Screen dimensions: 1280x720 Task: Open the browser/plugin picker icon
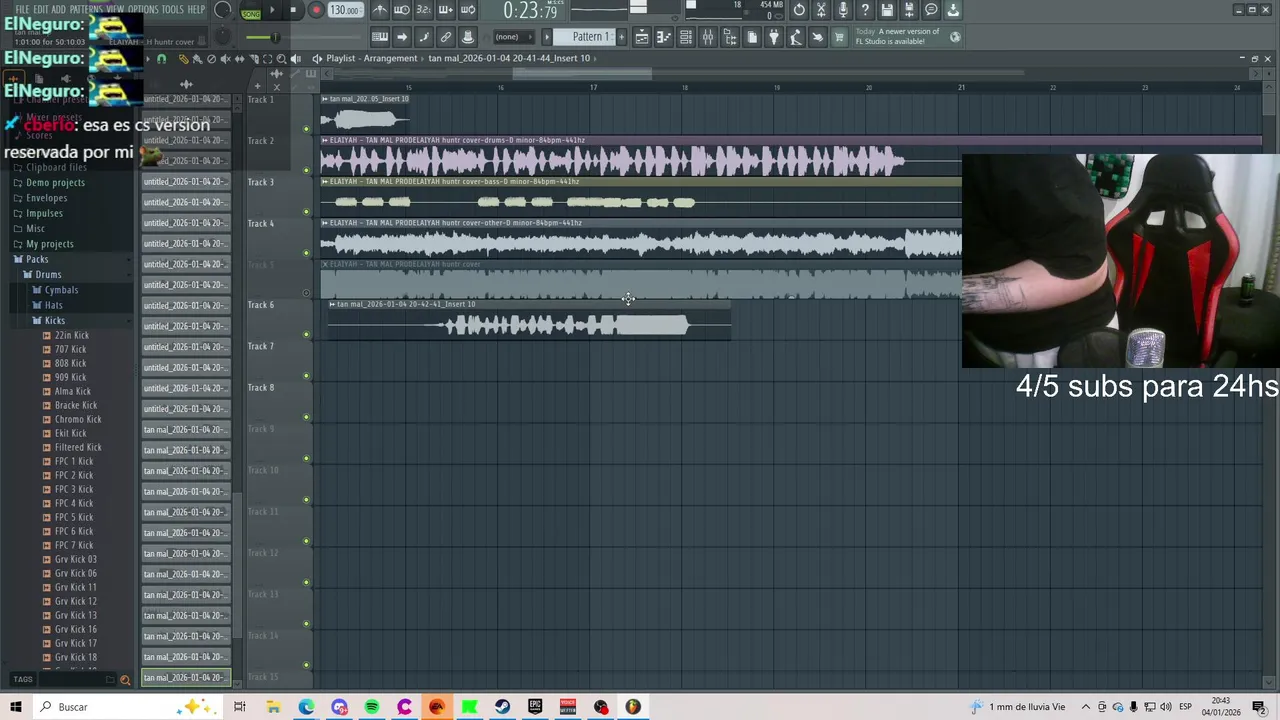[x=730, y=37]
